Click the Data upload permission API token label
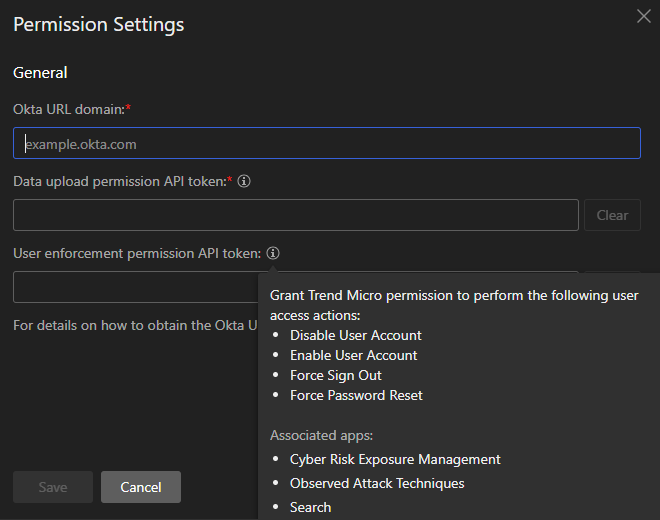660x520 pixels. coord(120,182)
